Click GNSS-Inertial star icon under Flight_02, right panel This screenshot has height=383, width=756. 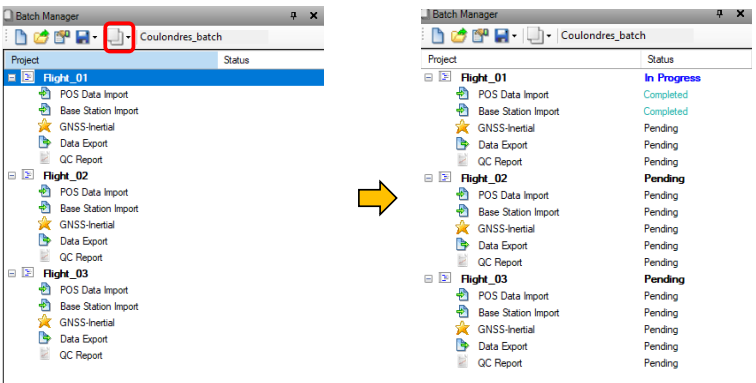462,228
